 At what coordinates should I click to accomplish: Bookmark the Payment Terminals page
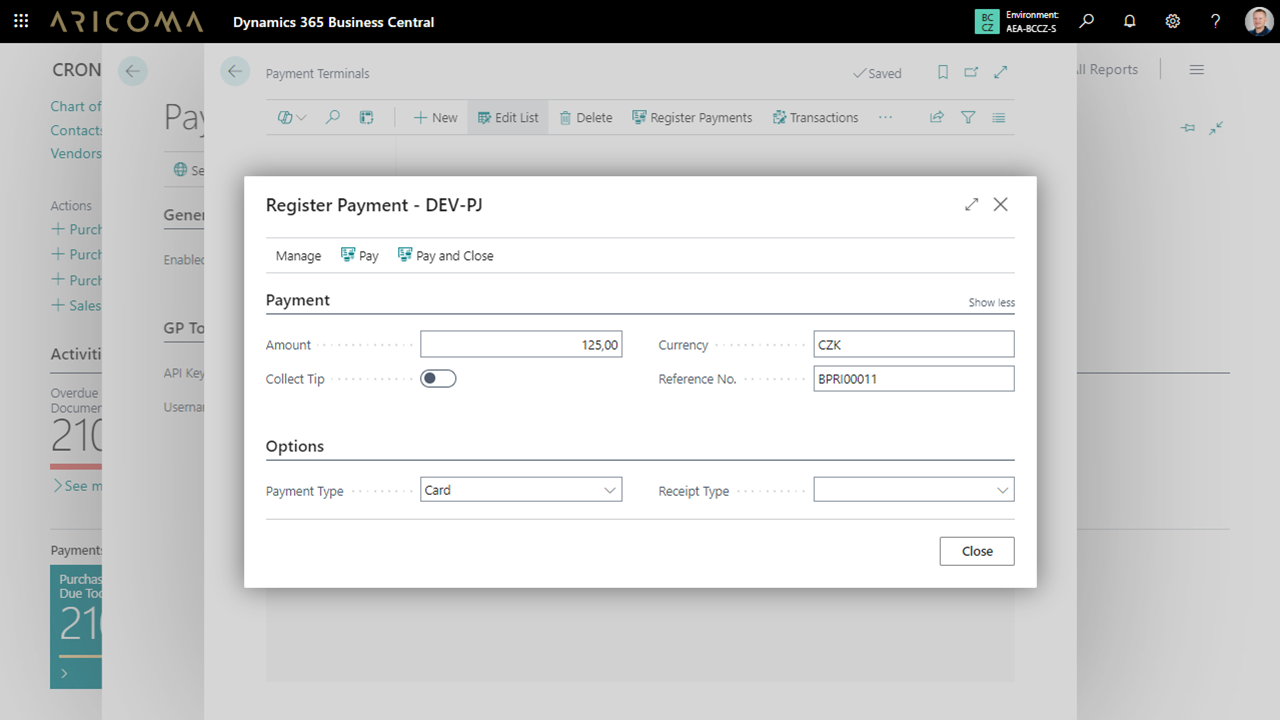(x=943, y=72)
